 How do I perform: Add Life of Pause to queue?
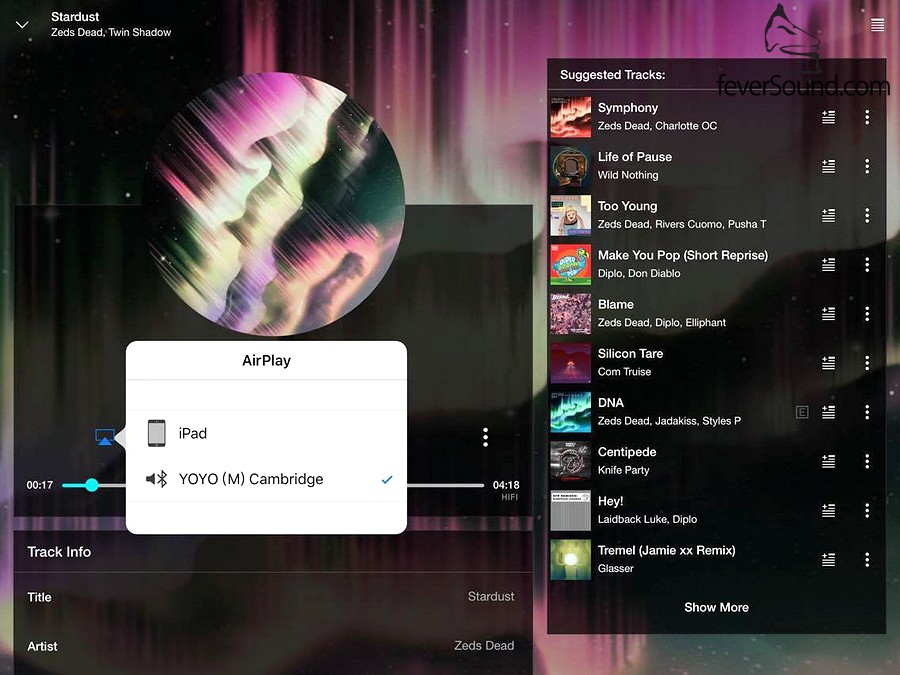(828, 166)
